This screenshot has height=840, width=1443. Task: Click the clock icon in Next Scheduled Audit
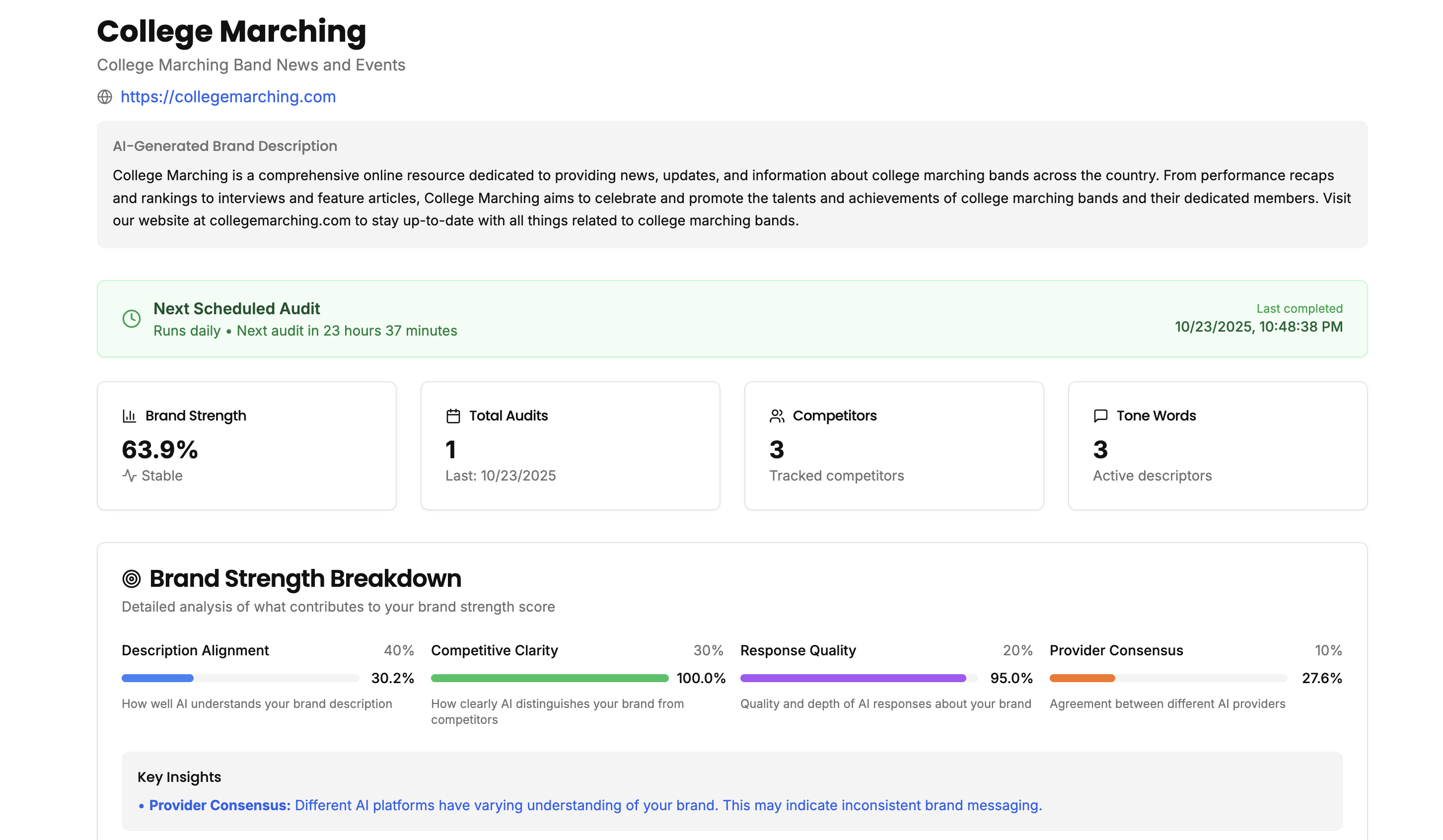132,319
